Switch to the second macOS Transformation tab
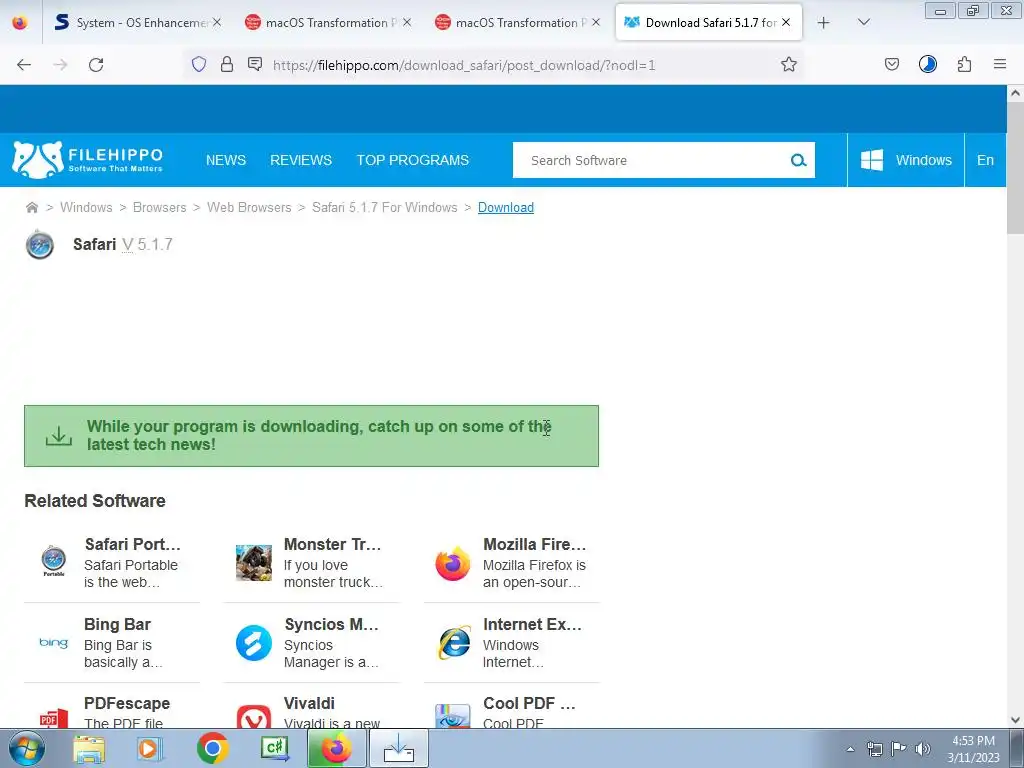This screenshot has width=1024, height=768. point(516,22)
